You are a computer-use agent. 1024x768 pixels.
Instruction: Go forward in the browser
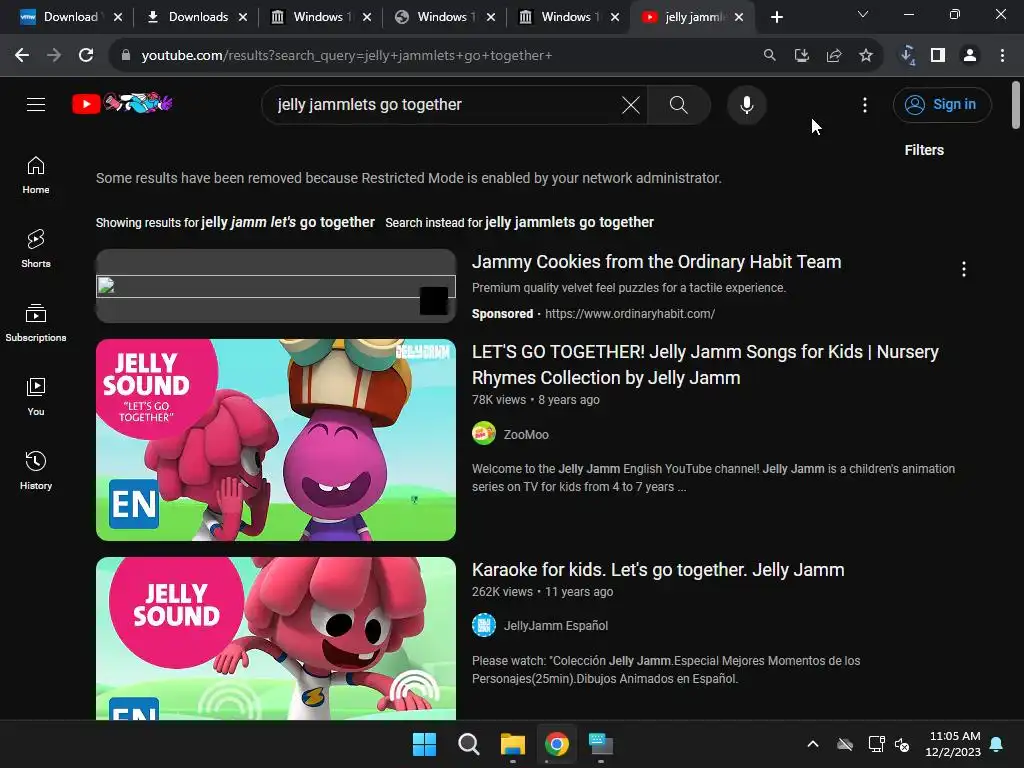(54, 56)
